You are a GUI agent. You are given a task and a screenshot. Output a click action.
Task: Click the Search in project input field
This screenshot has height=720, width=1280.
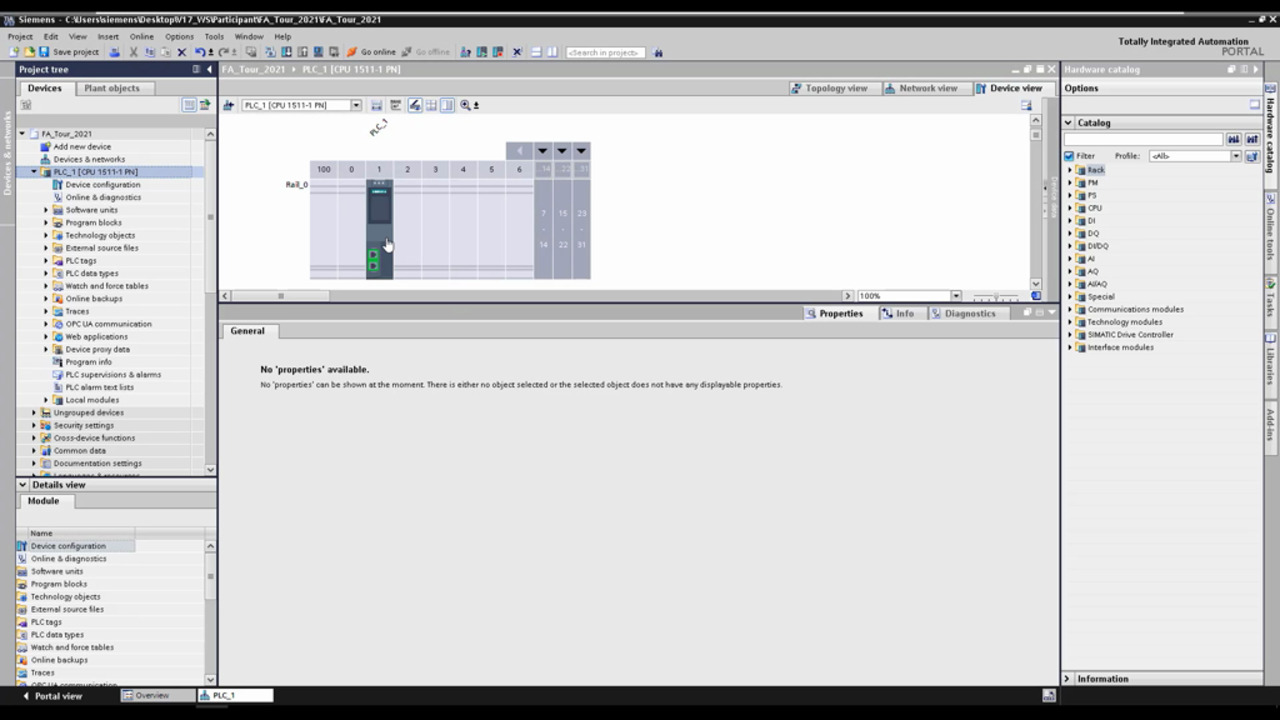coord(605,52)
